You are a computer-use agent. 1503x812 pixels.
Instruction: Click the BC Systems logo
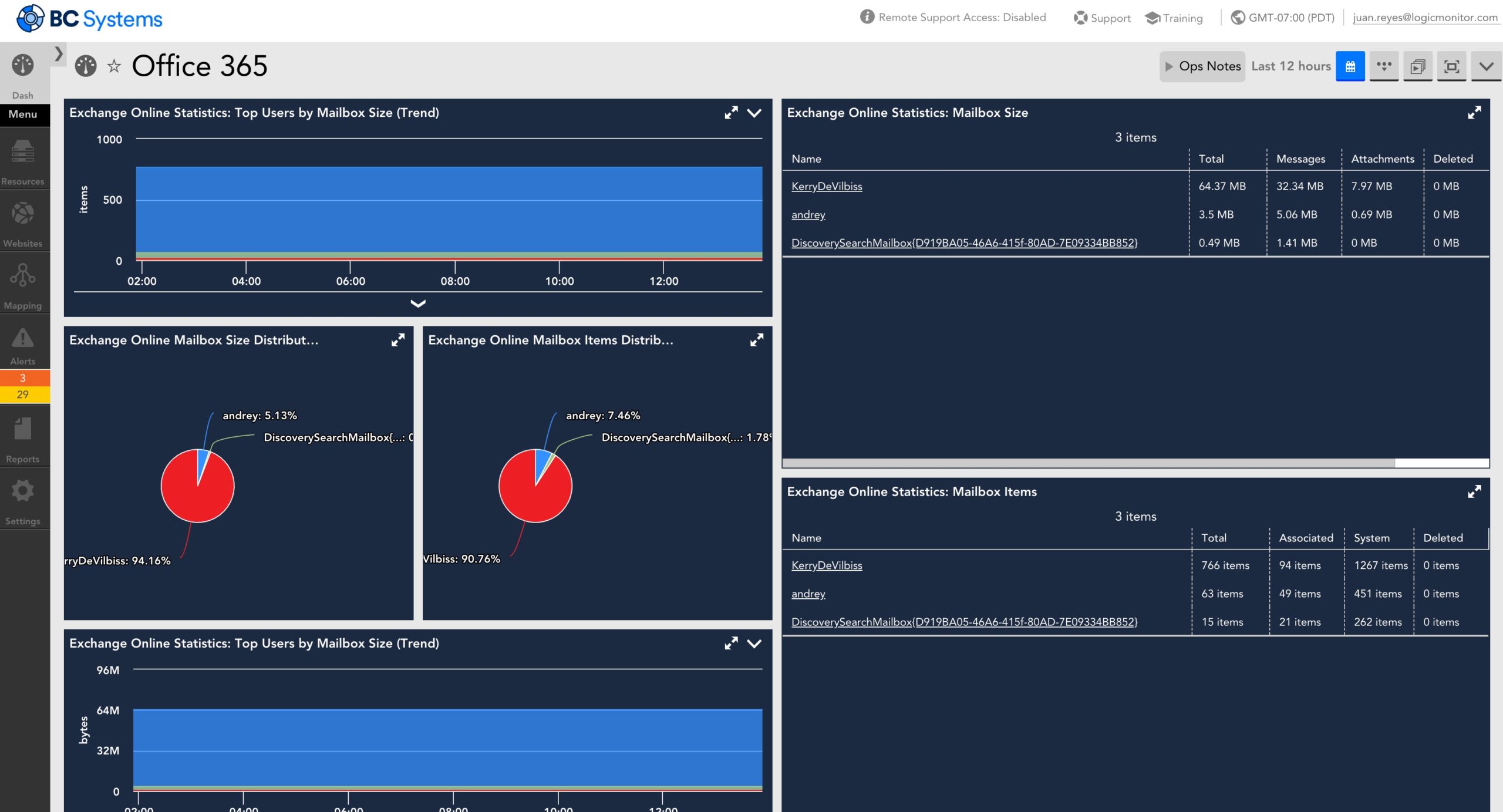click(x=89, y=19)
